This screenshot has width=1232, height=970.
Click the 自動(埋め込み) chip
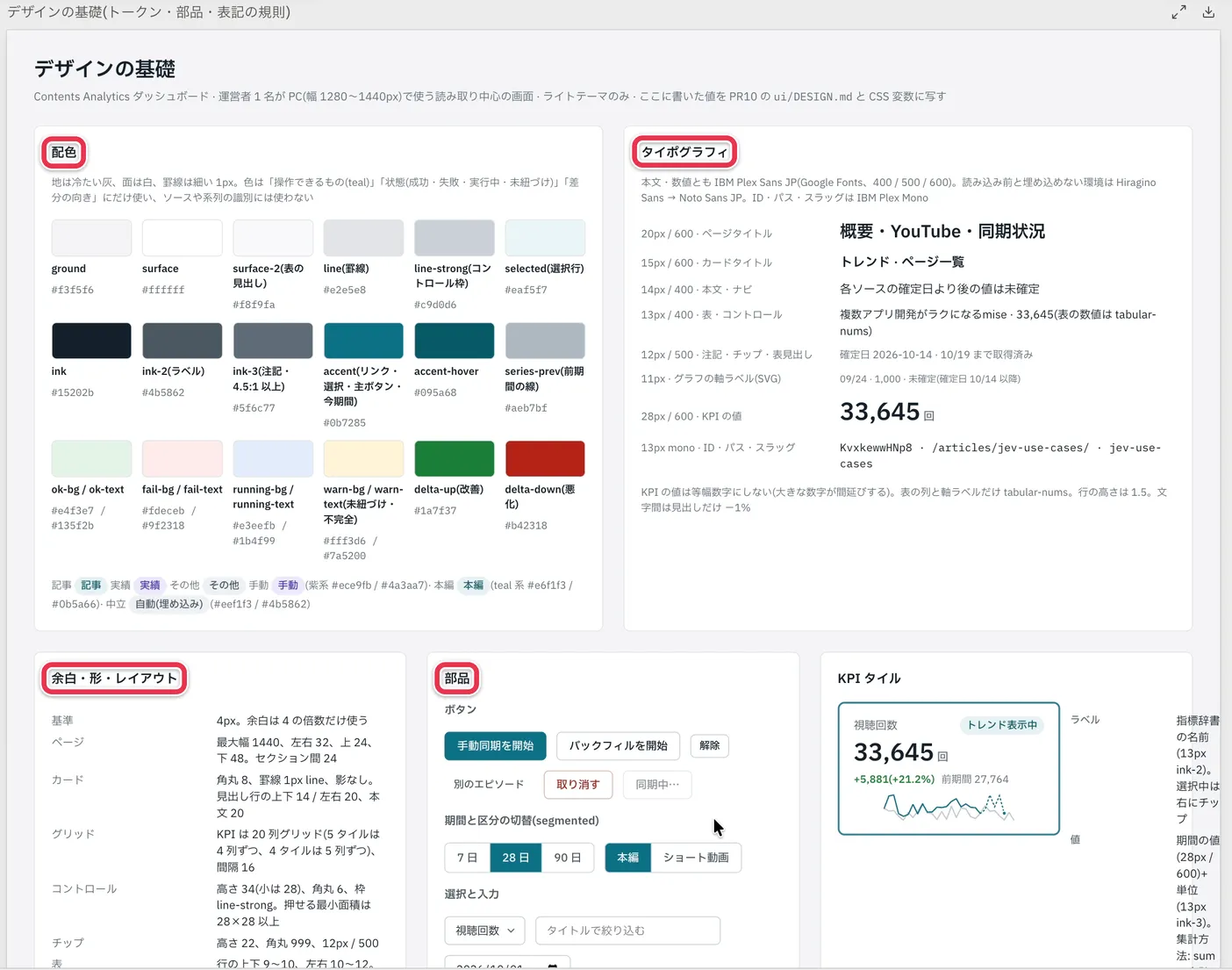pos(168,604)
